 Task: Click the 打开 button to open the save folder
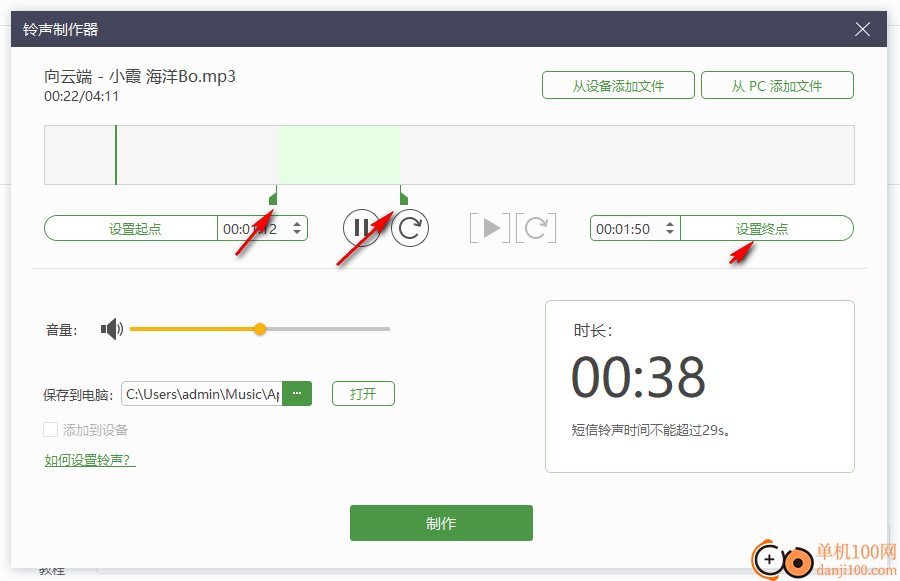(x=363, y=393)
